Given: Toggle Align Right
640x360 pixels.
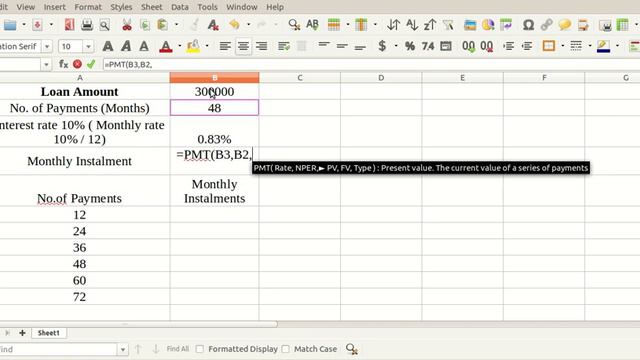Looking at the screenshot, I should (261, 46).
